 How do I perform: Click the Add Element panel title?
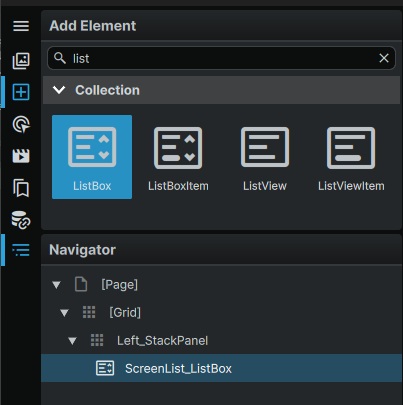93,26
